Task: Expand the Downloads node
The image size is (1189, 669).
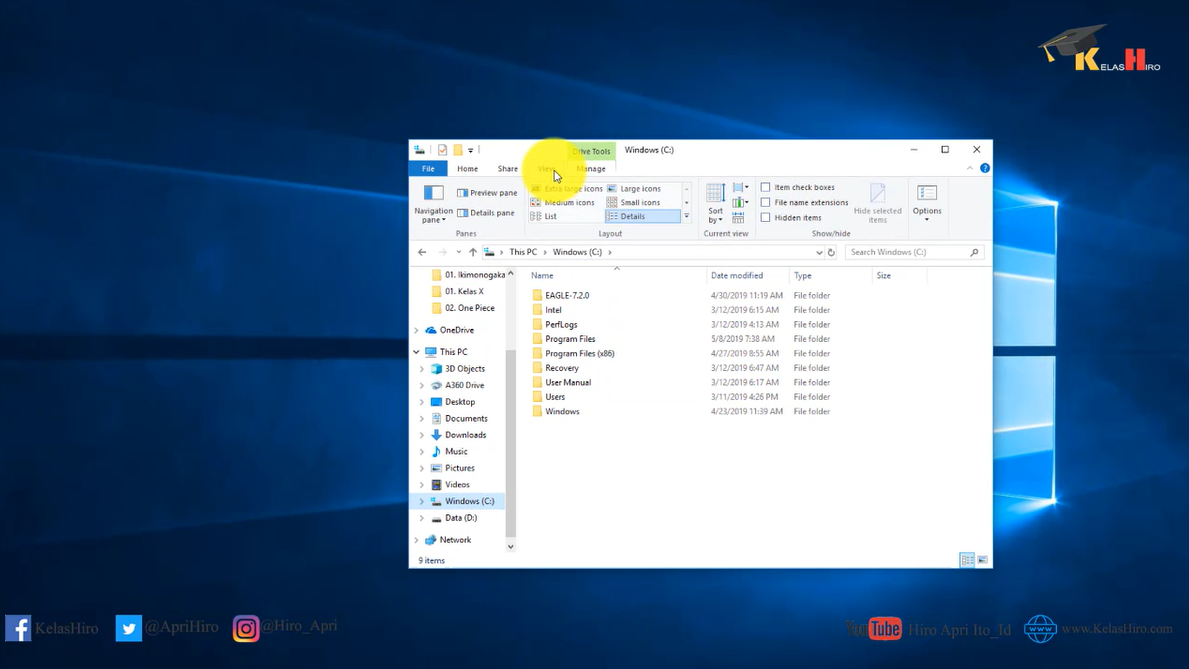Action: pos(422,435)
